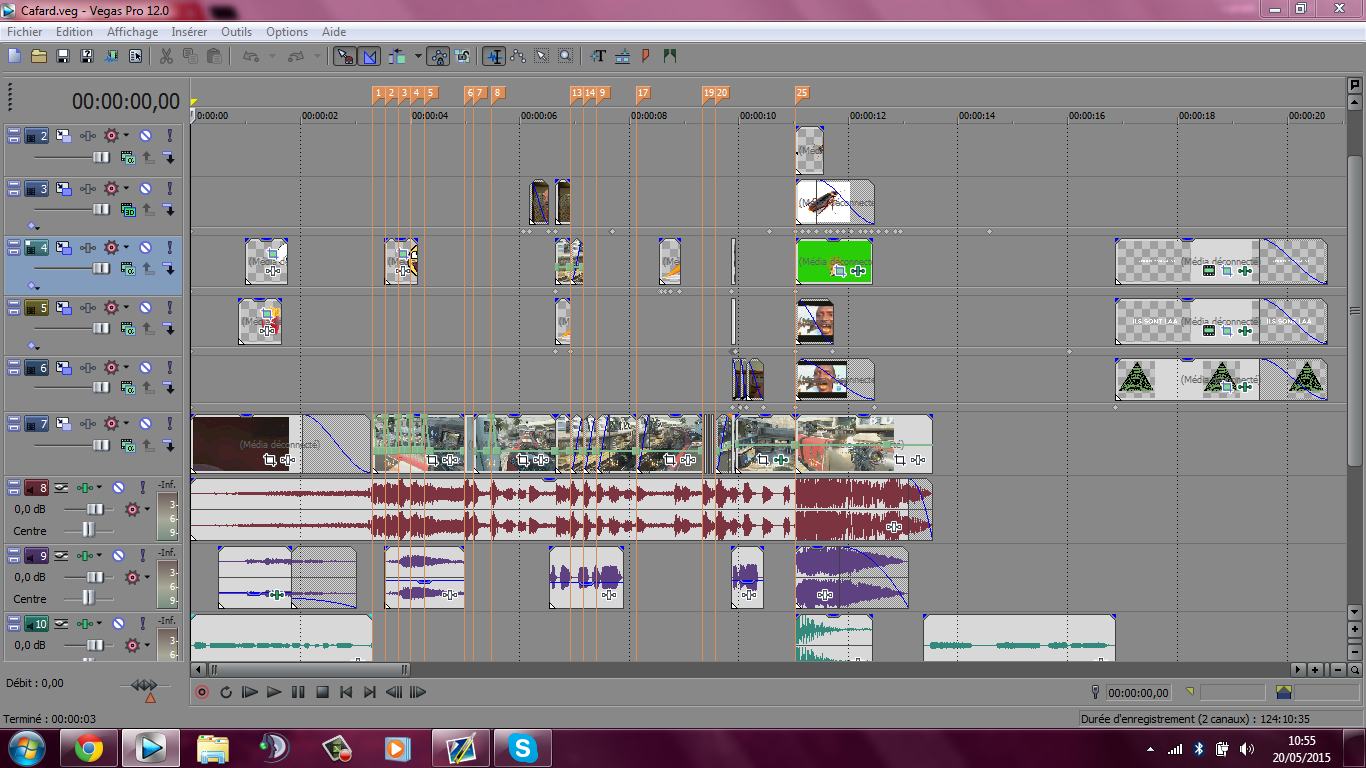The width and height of the screenshot is (1366, 768).
Task: Undo the last action
Action: [251, 56]
